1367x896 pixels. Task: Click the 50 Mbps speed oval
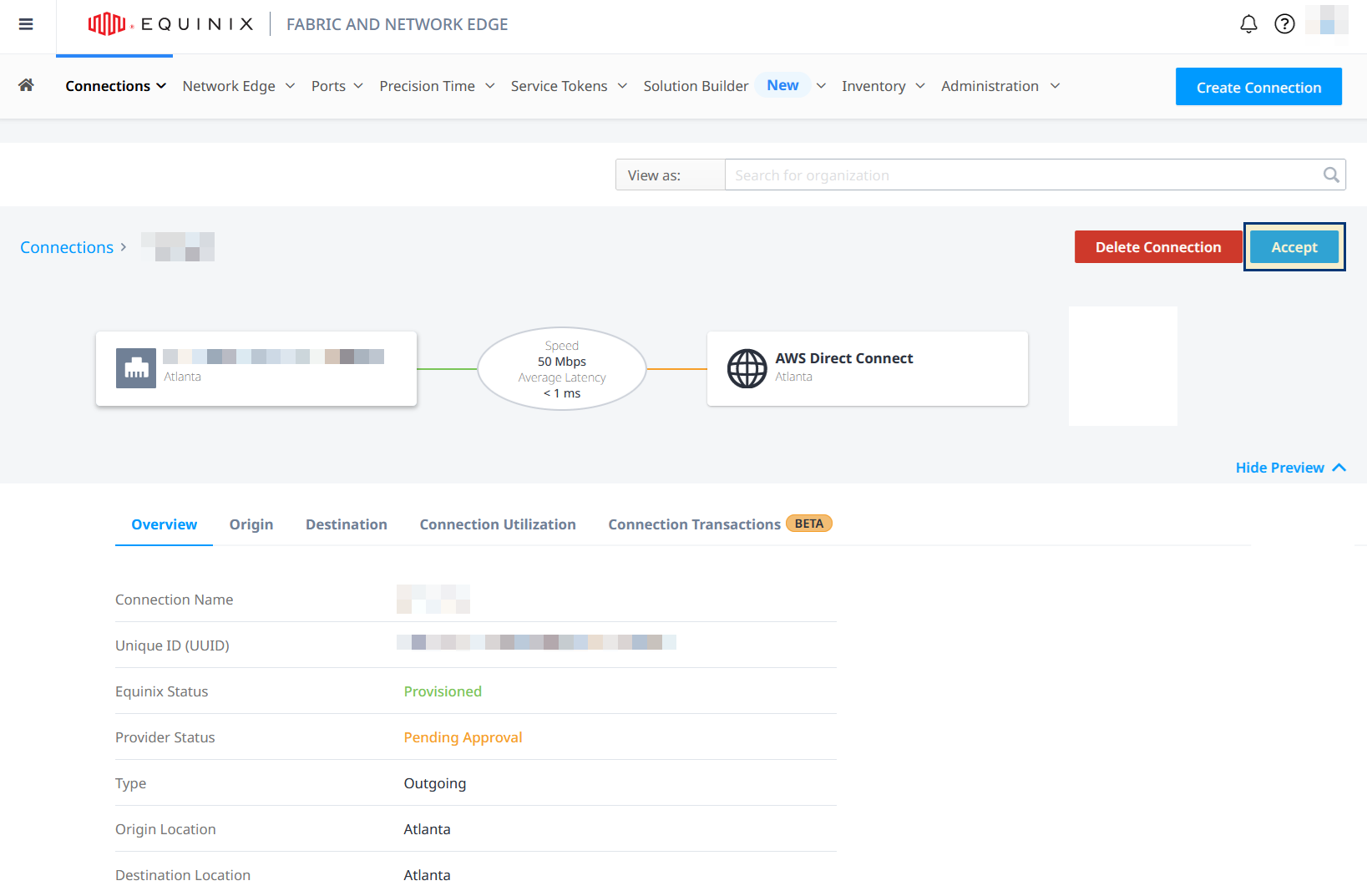(562, 368)
